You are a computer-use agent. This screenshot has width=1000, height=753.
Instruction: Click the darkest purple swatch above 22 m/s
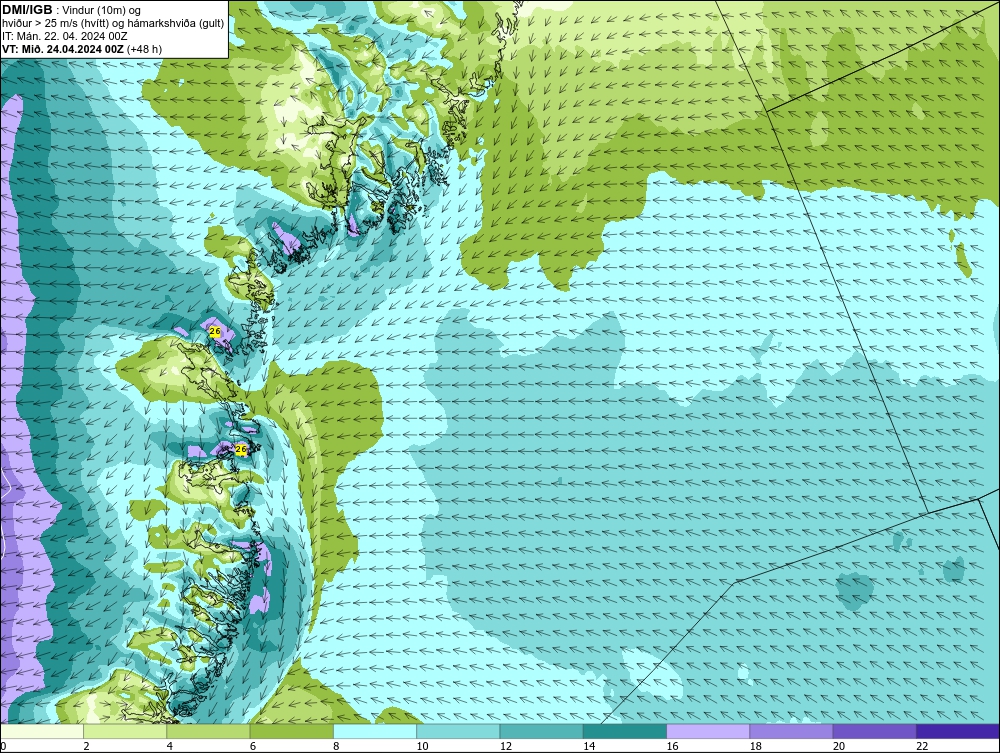[958, 731]
